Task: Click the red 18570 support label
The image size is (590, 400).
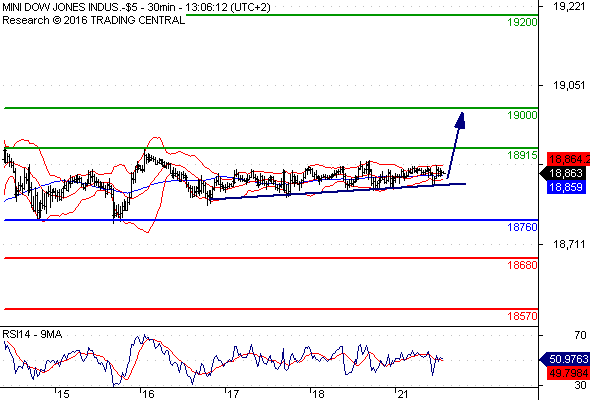Action: click(522, 316)
